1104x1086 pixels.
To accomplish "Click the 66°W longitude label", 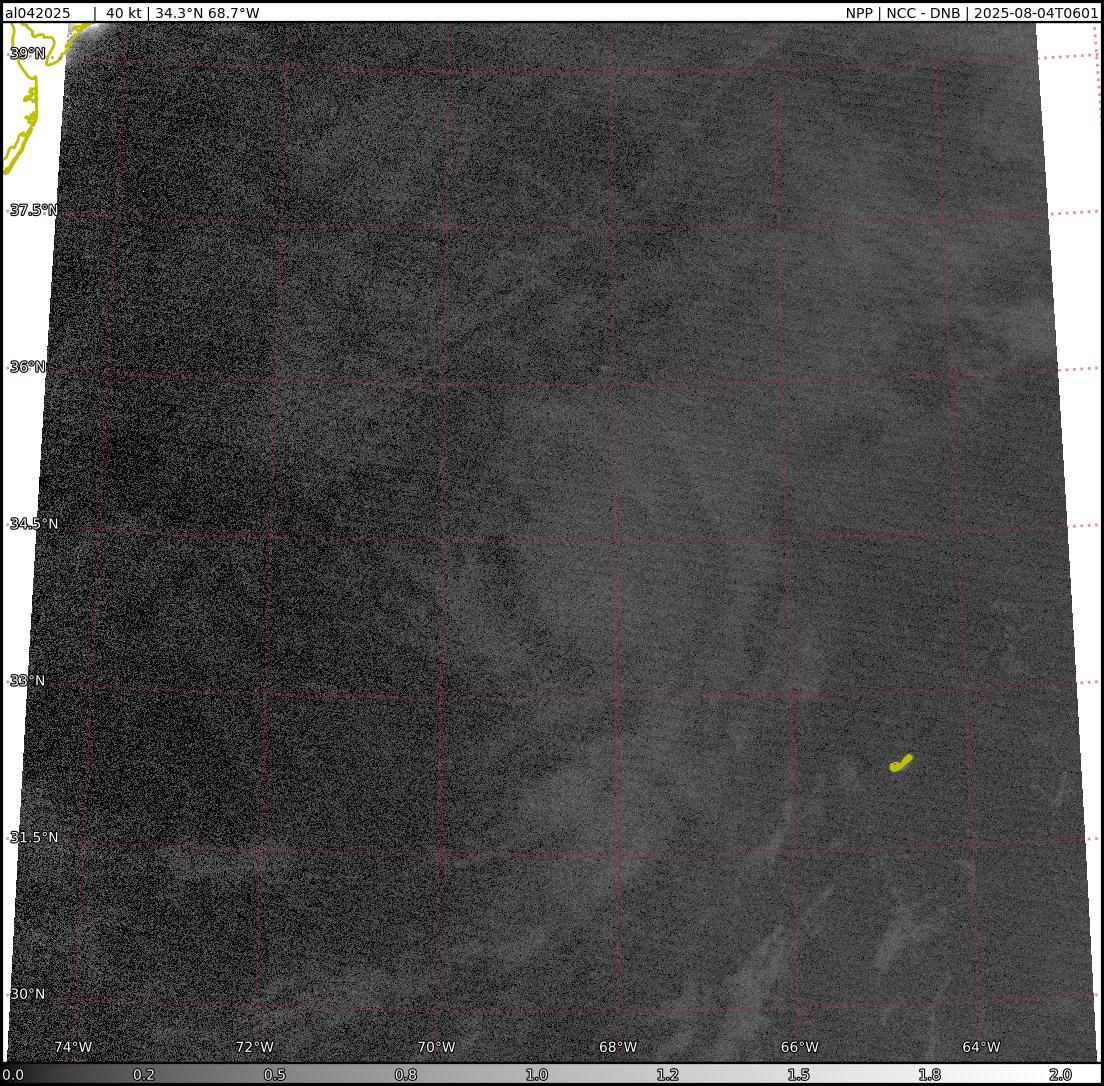I will coord(800,1047).
